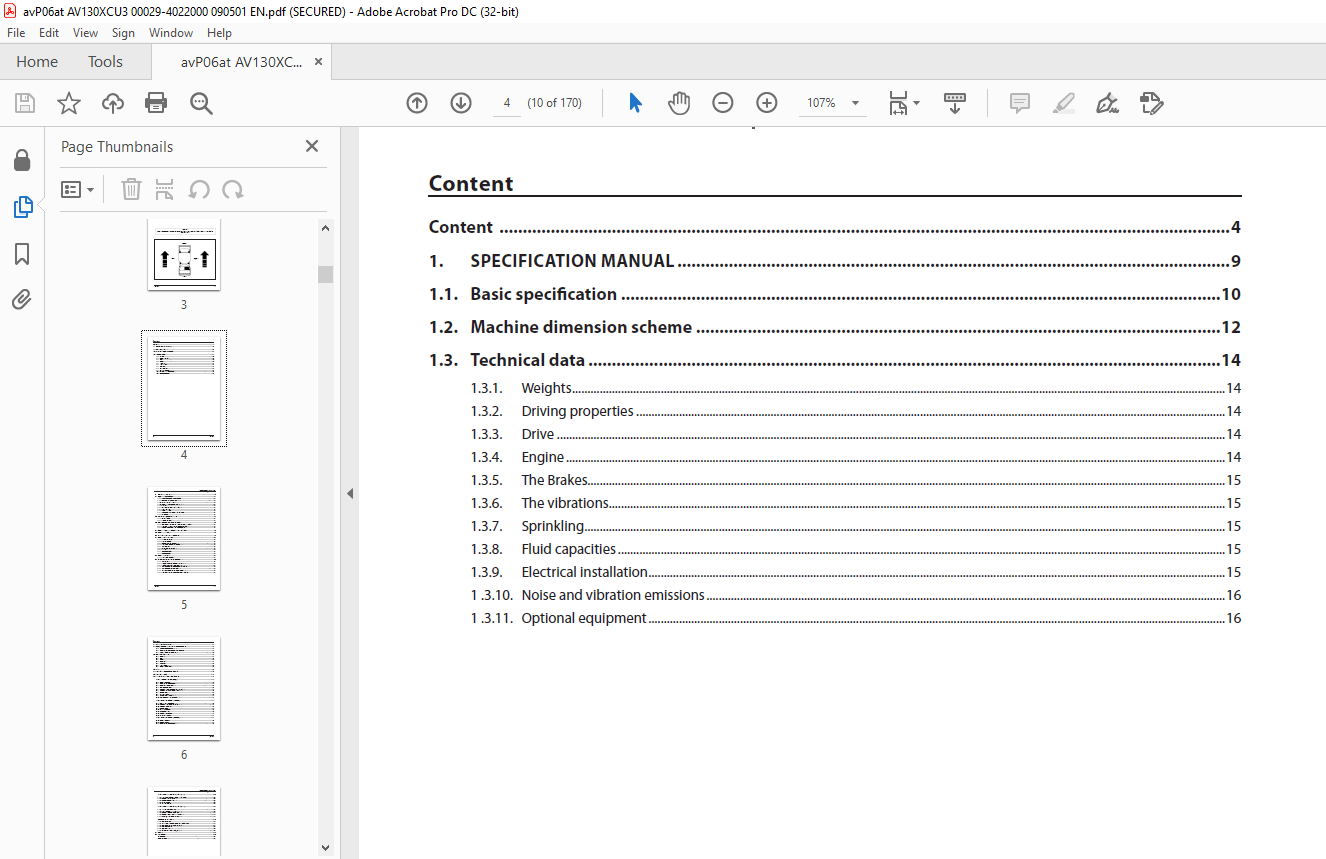This screenshot has height=859, width=1326.
Task: Open the Bookmarks panel icon
Action: [22, 254]
